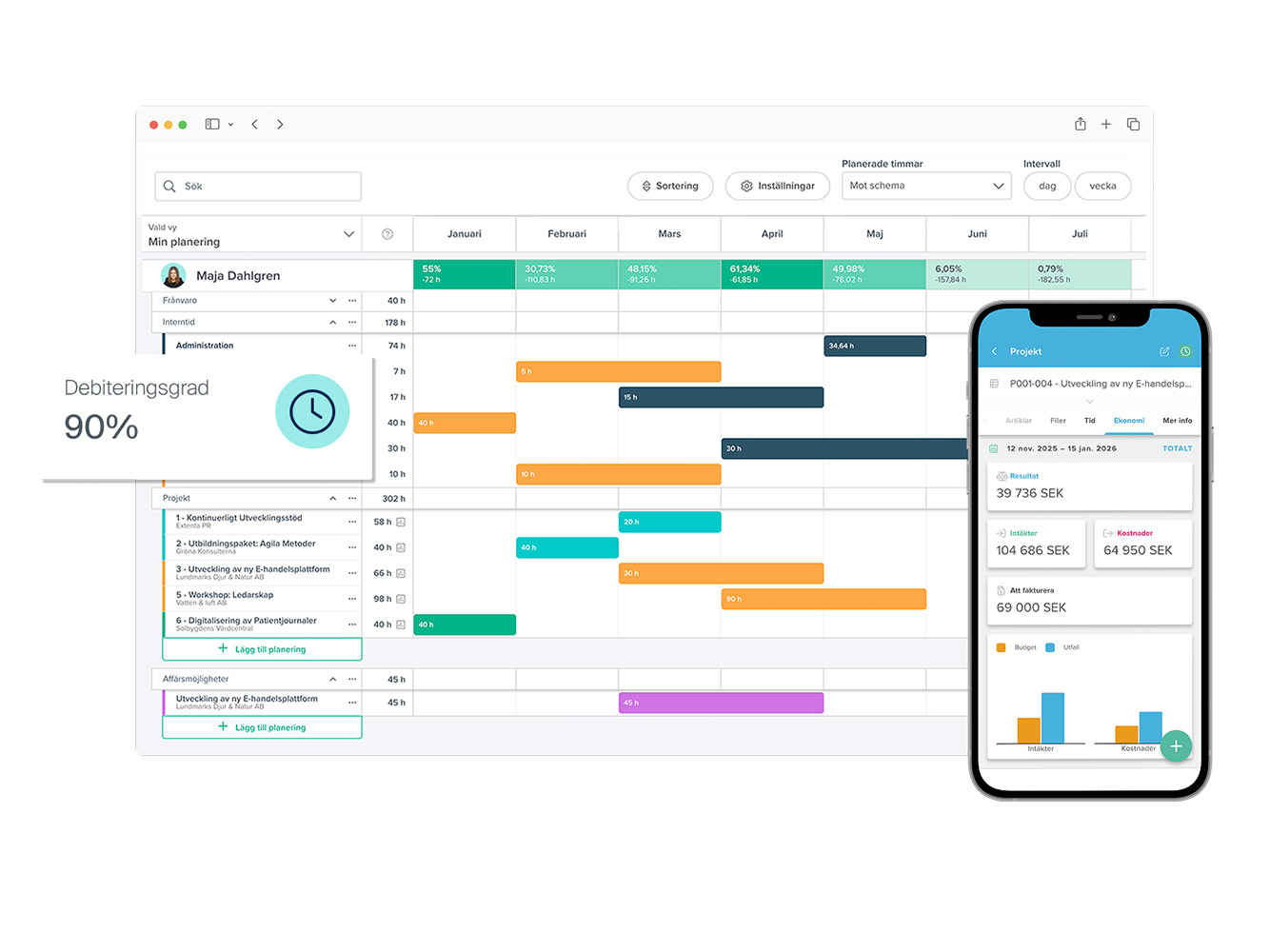
Task: Click the purple 45 h planning bar
Action: tap(721, 703)
